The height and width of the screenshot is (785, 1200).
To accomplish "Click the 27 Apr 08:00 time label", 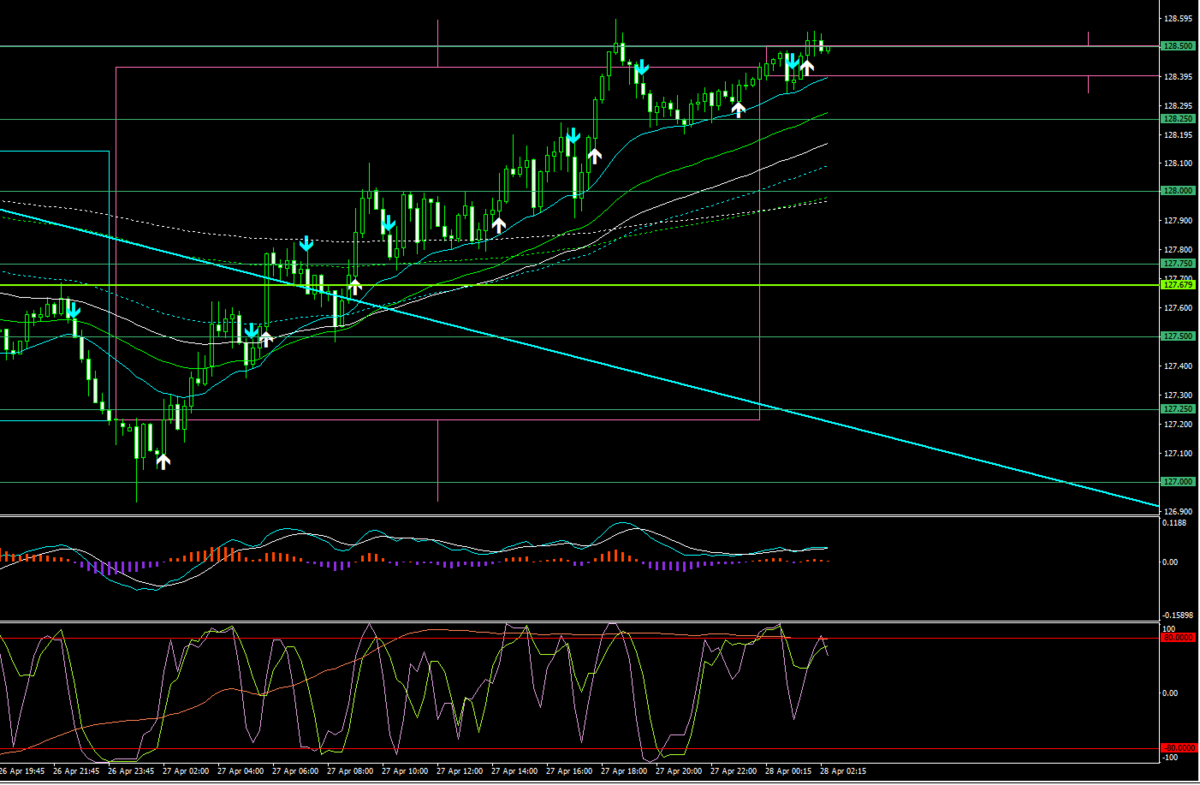I will 351,772.
